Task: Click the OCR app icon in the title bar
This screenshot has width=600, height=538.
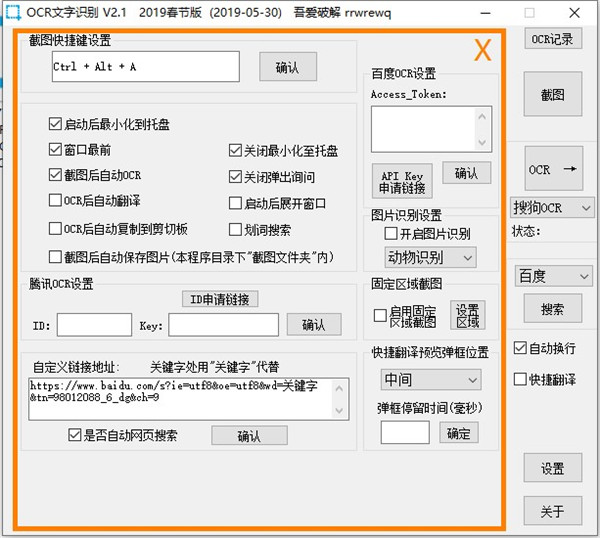Action: point(13,12)
